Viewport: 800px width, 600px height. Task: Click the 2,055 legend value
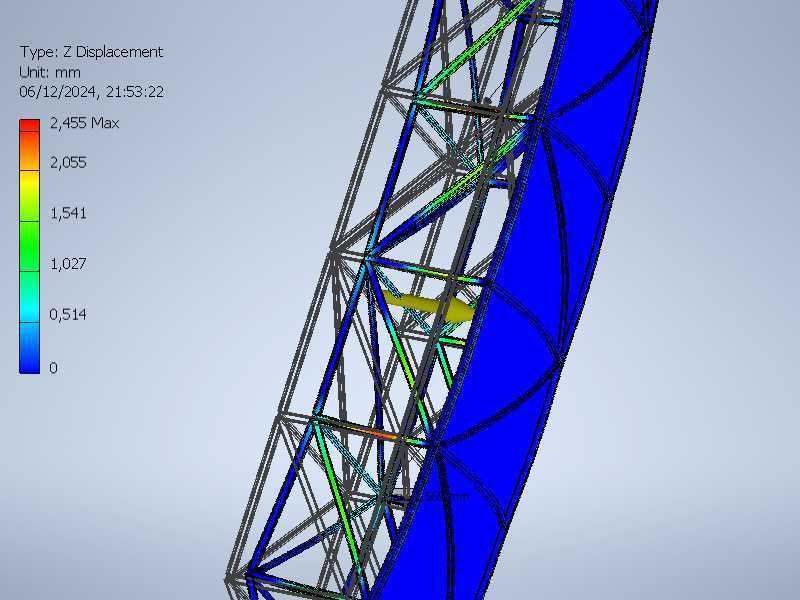pos(68,163)
